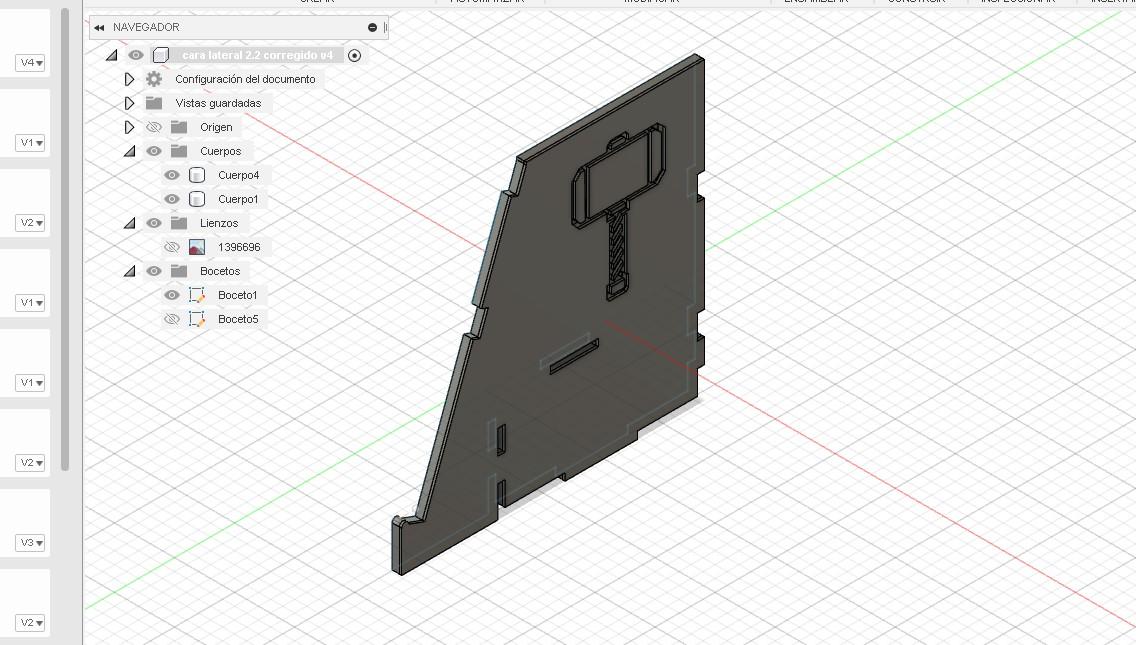
Task: Click the Origen folder icon
Action: [x=179, y=127]
